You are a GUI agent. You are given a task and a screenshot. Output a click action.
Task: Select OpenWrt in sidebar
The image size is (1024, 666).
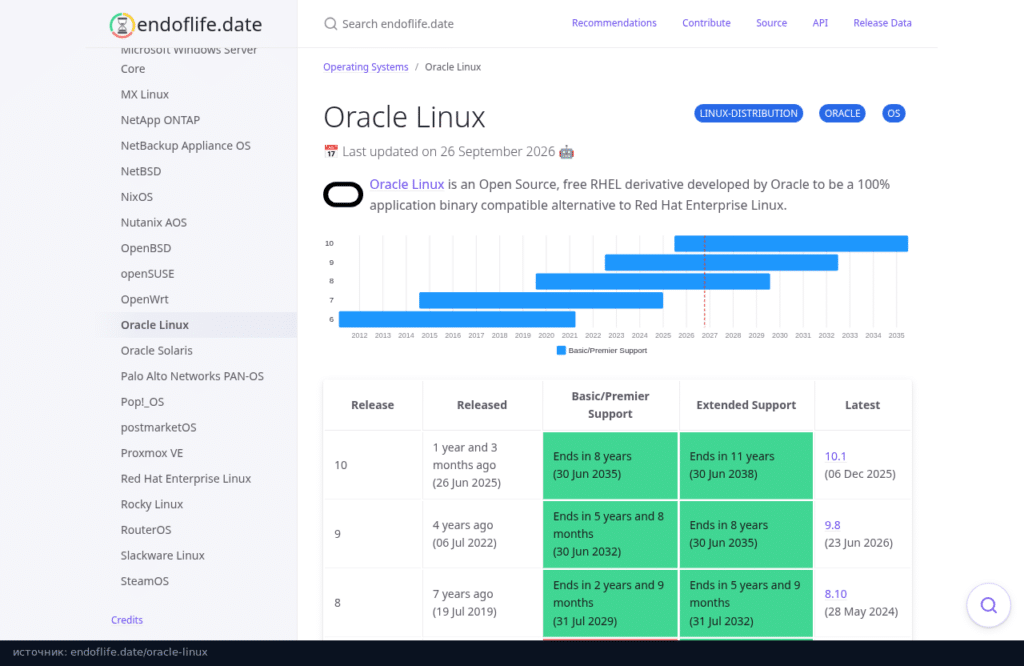(x=144, y=299)
